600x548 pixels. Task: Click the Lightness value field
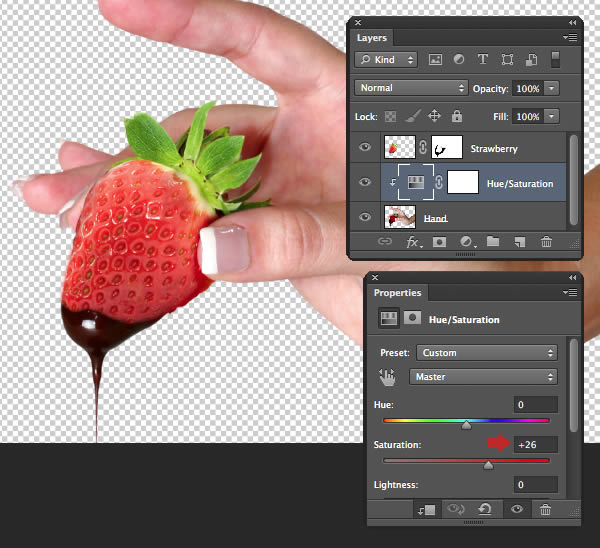[x=535, y=484]
